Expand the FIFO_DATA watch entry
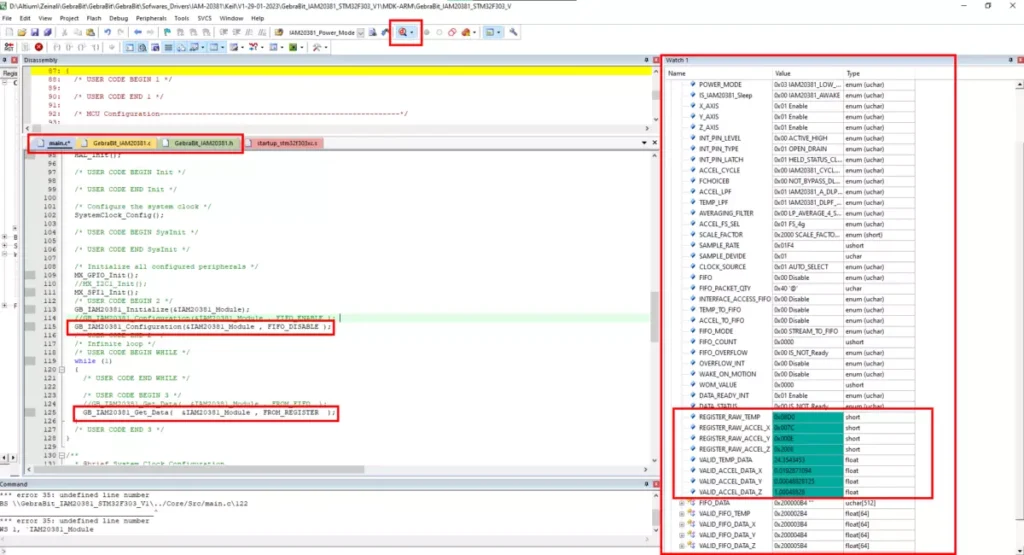The height and width of the screenshot is (555, 1024). click(x=682, y=503)
